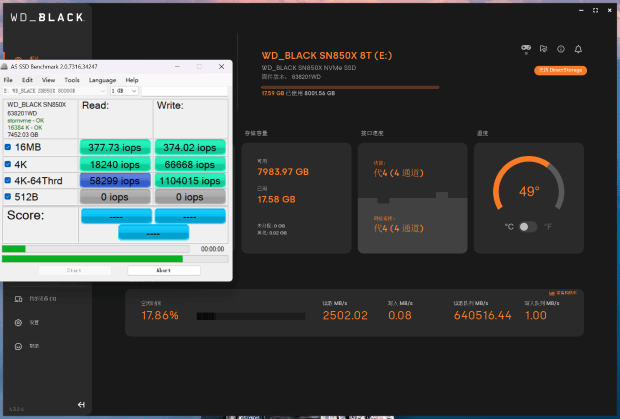Click the WD_BLACK SN850X 8T (E:) drive title
The height and width of the screenshot is (419, 620).
point(327,55)
